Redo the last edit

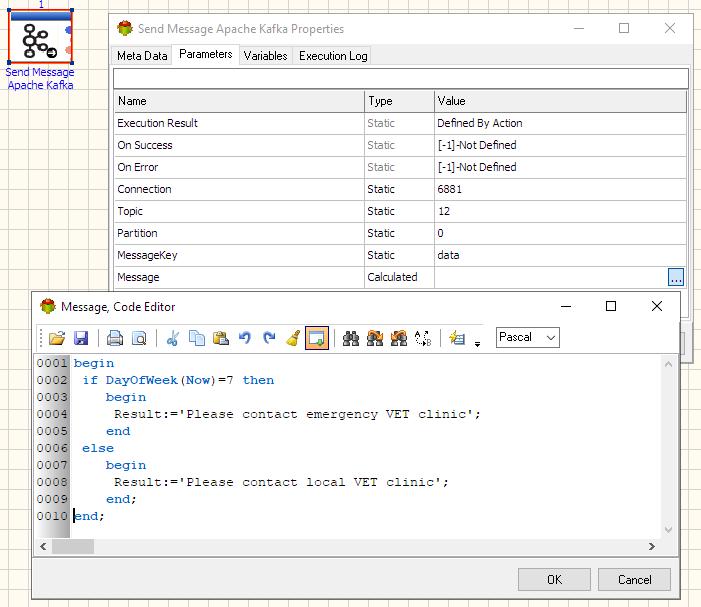269,338
